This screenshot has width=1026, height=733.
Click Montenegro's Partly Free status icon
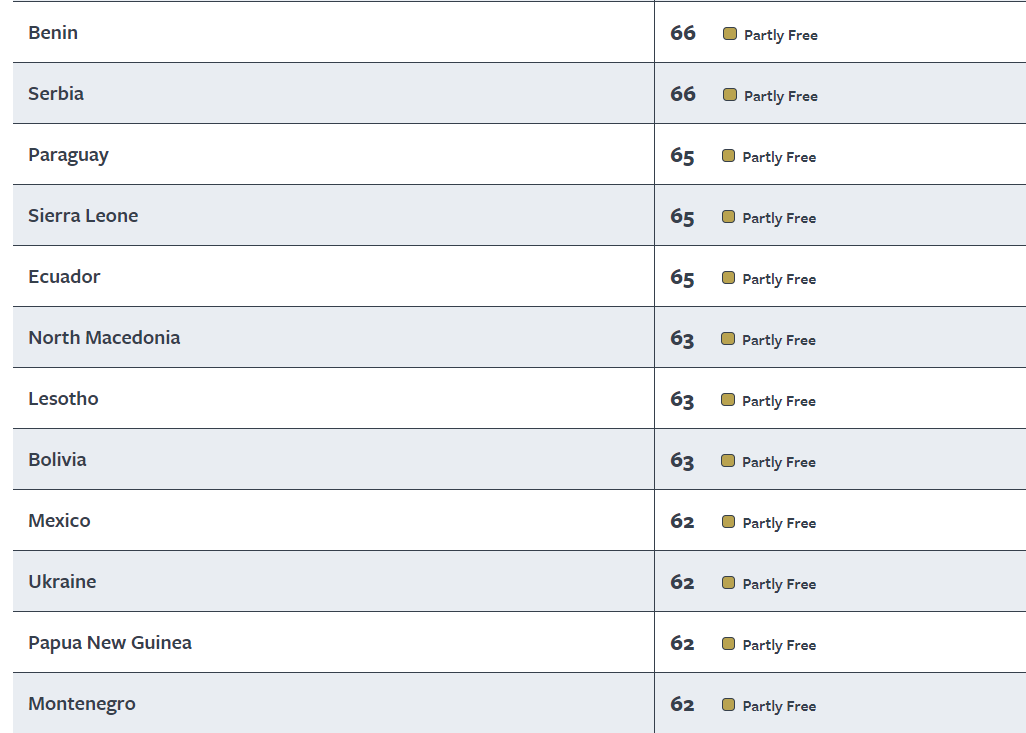(728, 704)
